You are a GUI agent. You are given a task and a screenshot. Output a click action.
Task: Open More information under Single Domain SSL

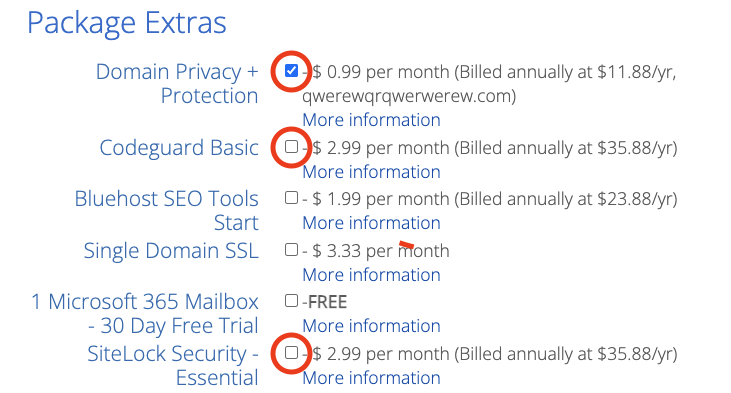click(371, 275)
